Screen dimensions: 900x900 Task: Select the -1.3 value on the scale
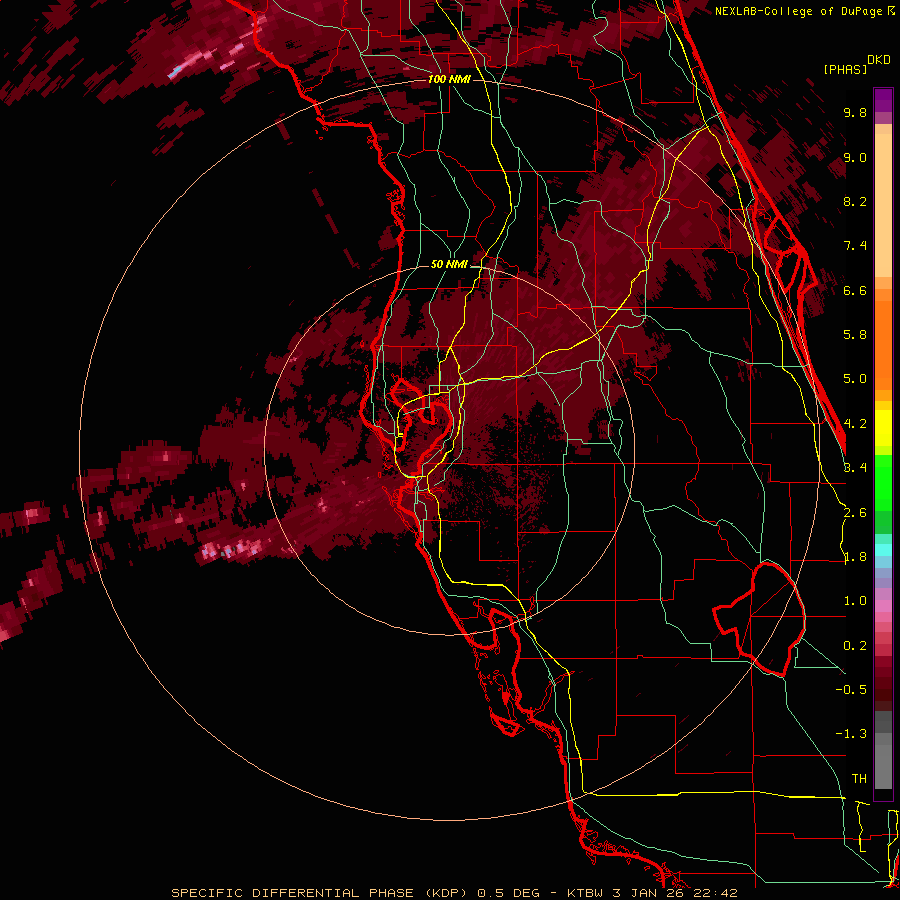[x=851, y=734]
